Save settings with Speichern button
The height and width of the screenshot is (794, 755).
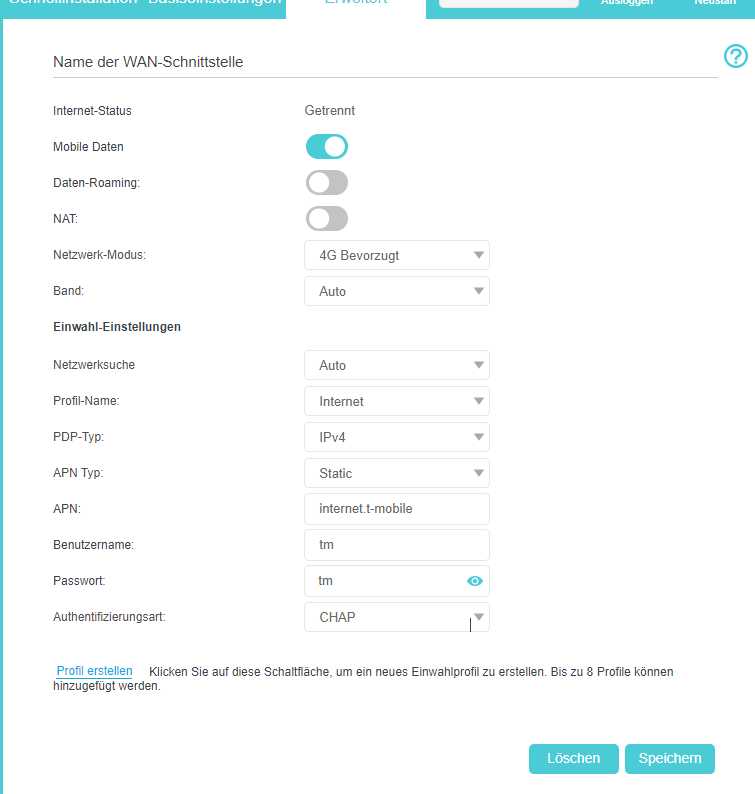(670, 758)
